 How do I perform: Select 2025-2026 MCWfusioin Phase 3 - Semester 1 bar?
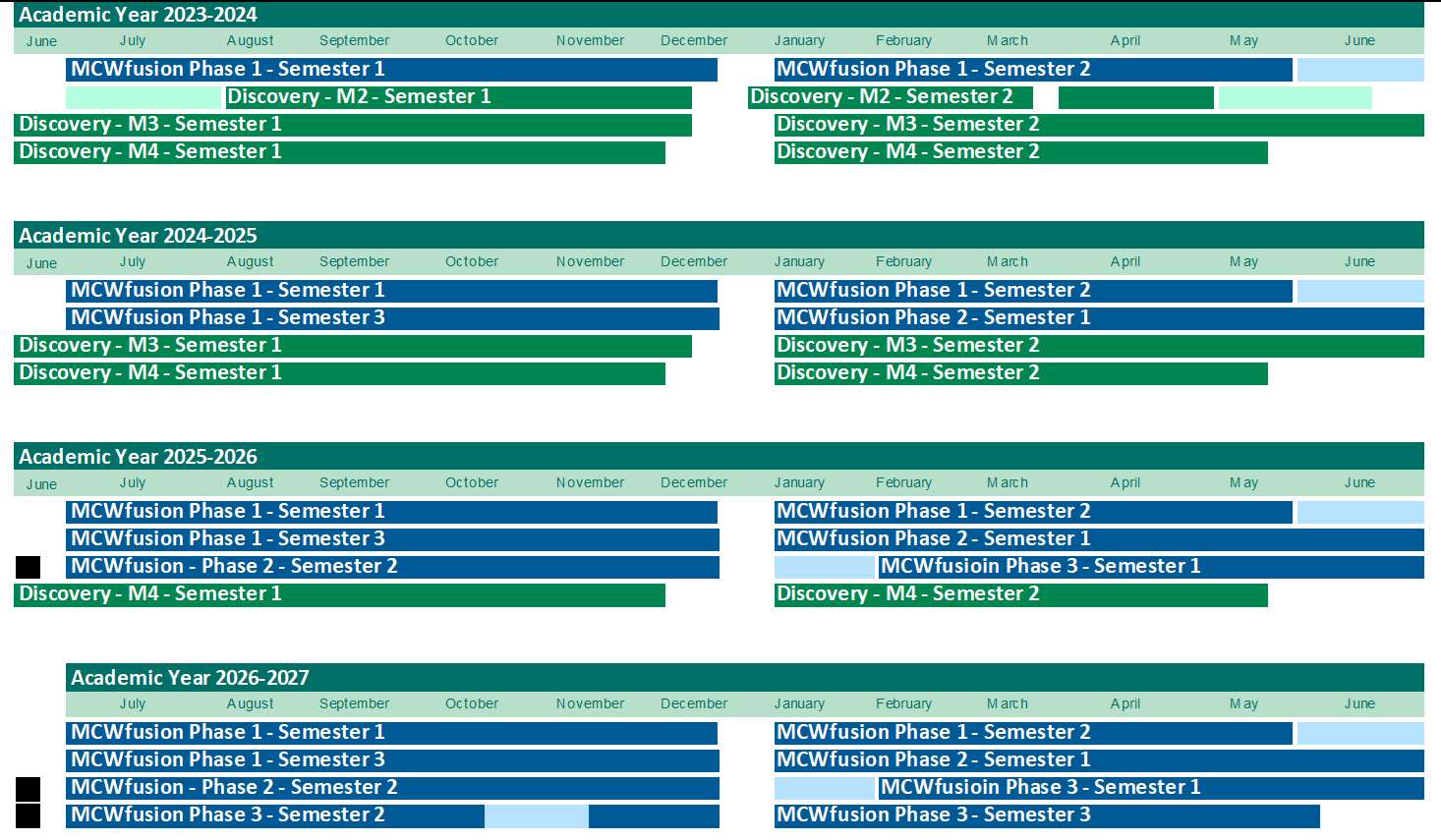(x=1150, y=567)
